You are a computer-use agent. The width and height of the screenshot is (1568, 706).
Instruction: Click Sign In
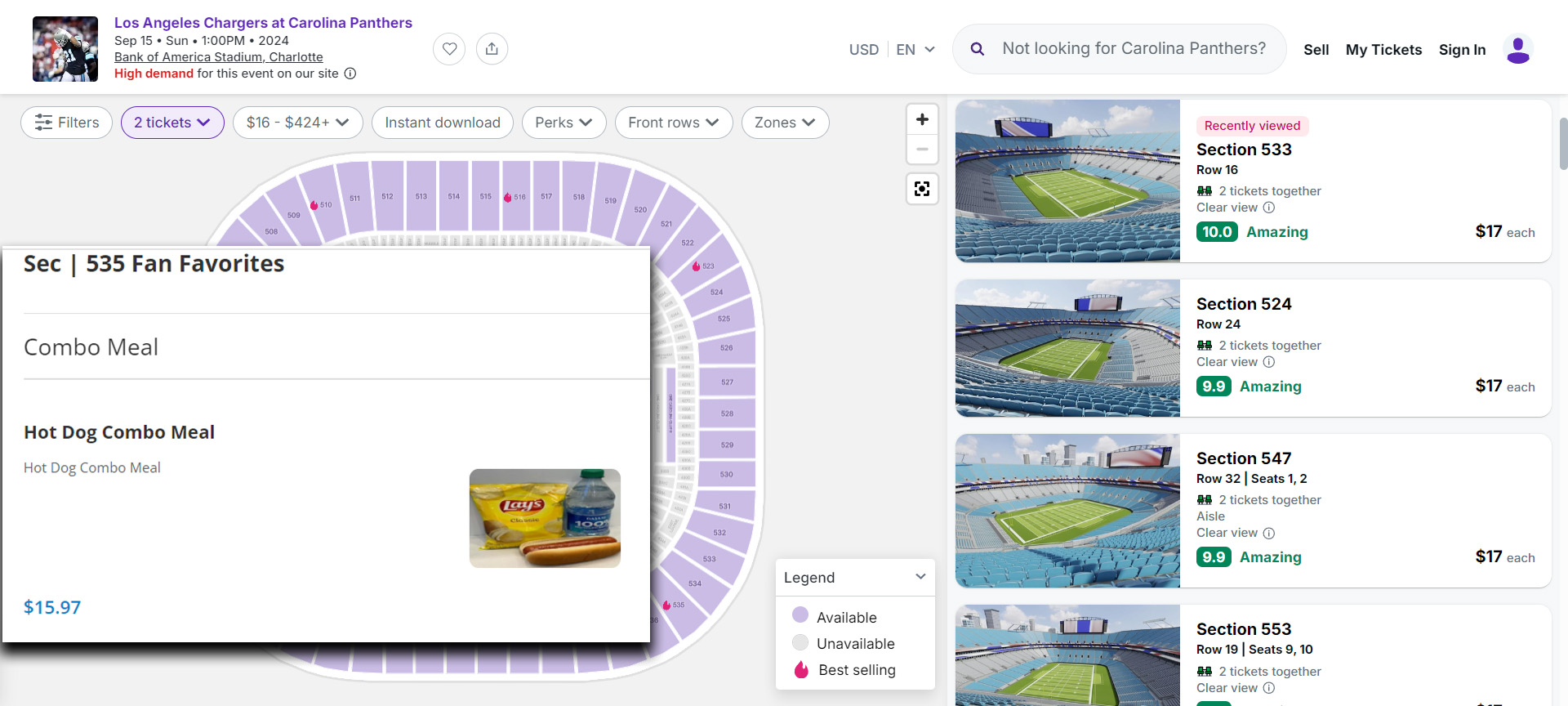pos(1463,50)
